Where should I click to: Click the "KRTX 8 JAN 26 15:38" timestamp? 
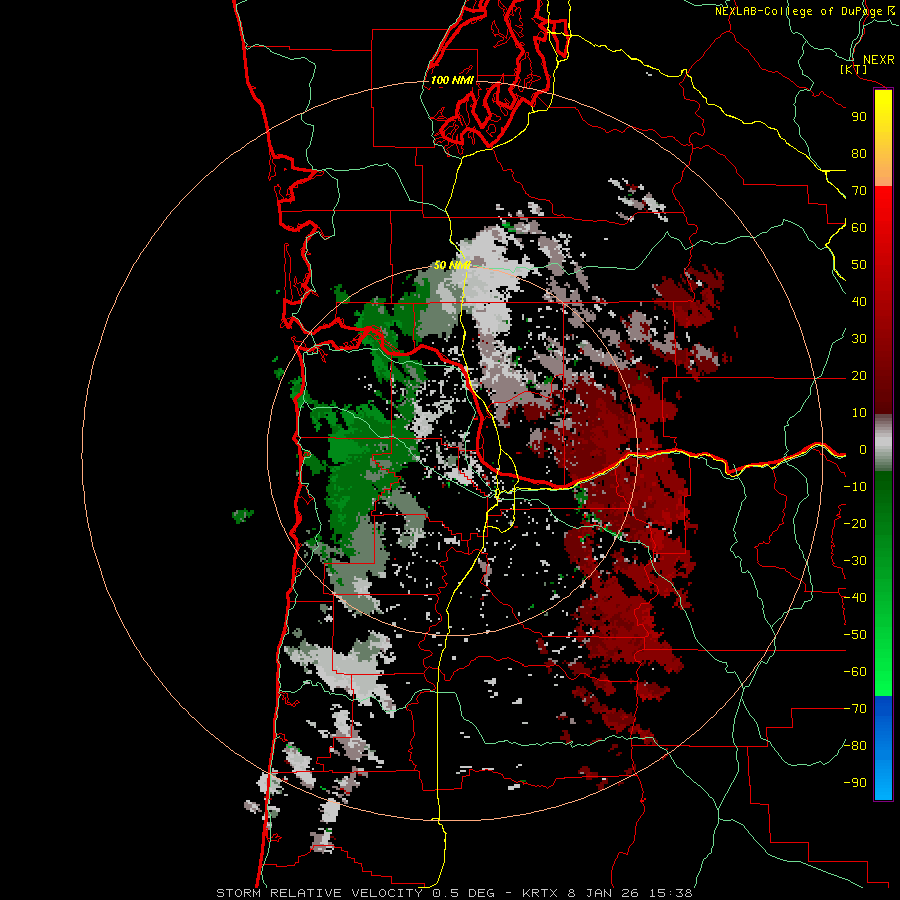tap(607, 893)
